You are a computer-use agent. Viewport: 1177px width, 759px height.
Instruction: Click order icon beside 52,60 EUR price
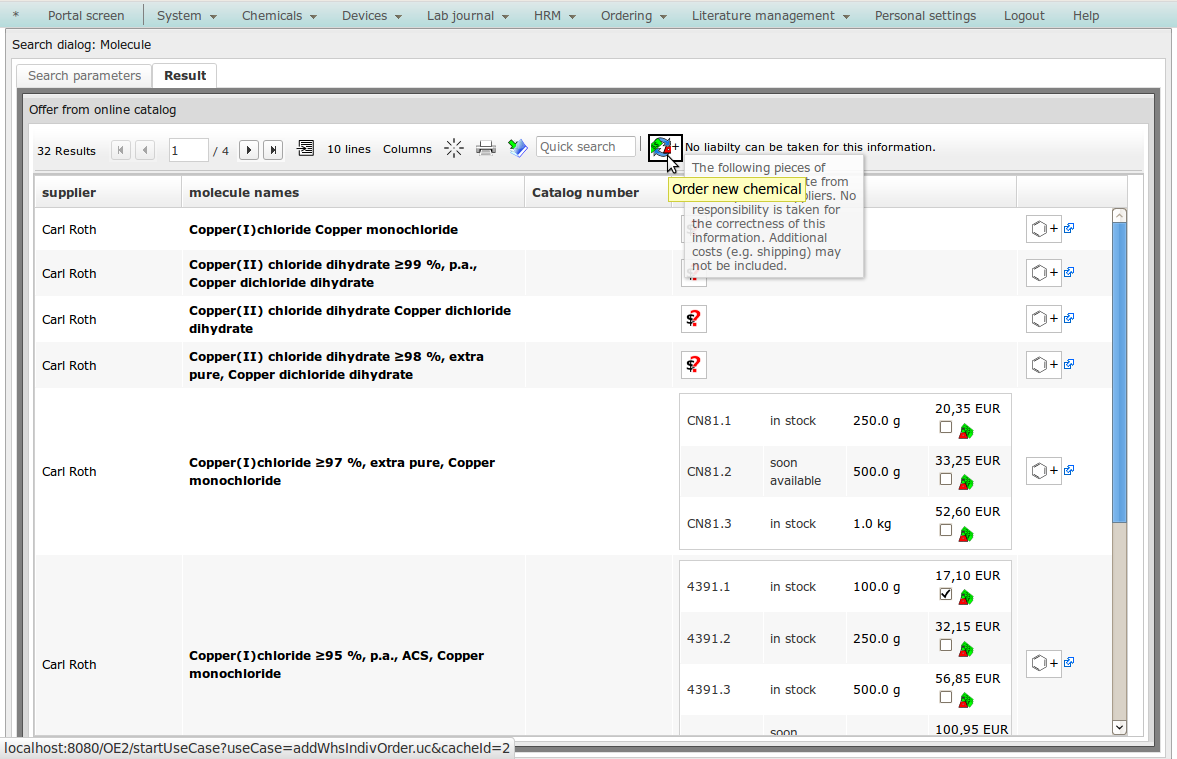click(x=966, y=534)
